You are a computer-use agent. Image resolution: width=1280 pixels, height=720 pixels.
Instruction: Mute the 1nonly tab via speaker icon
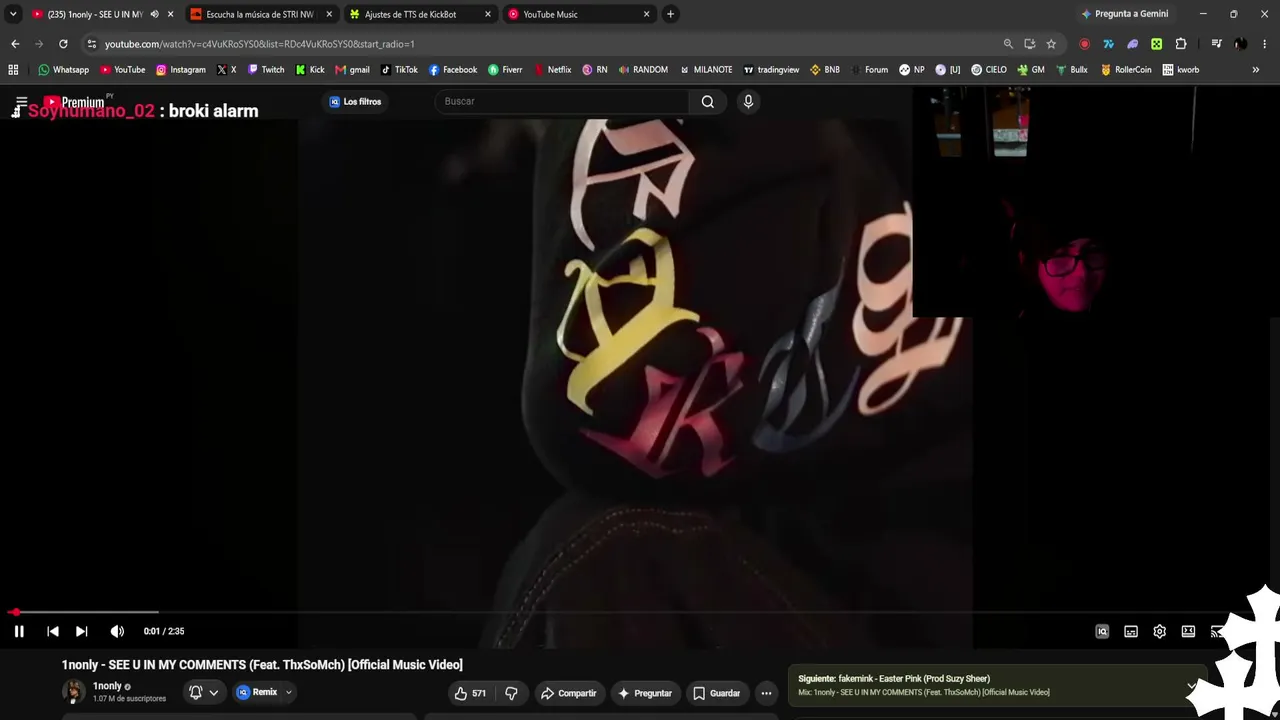154,14
